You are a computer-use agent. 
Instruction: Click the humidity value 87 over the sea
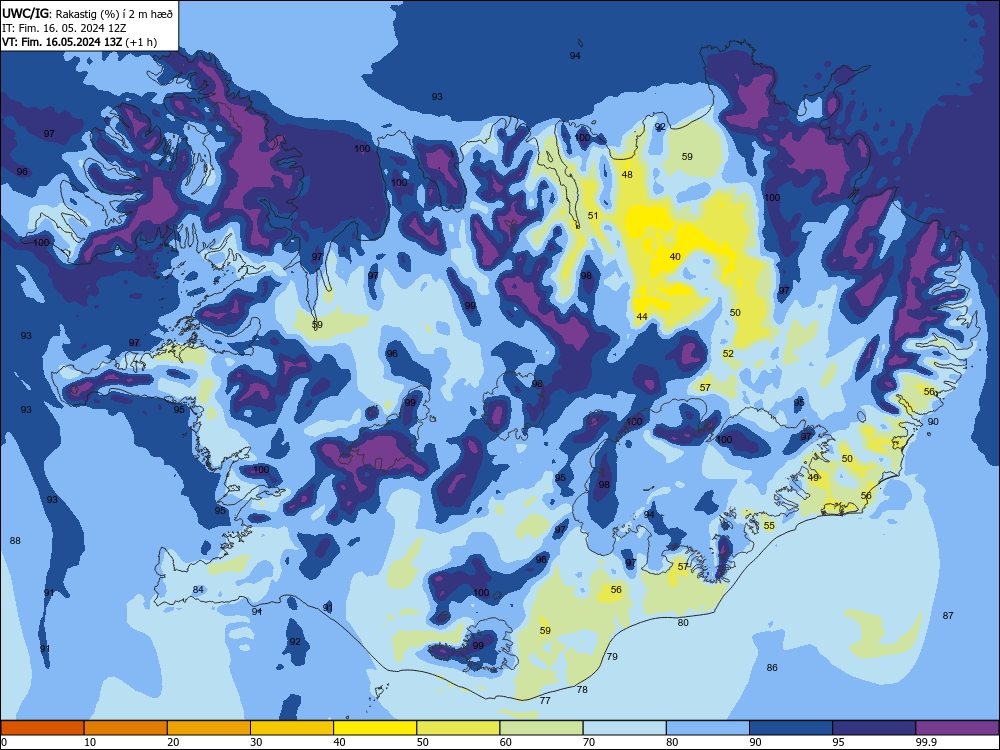[948, 615]
